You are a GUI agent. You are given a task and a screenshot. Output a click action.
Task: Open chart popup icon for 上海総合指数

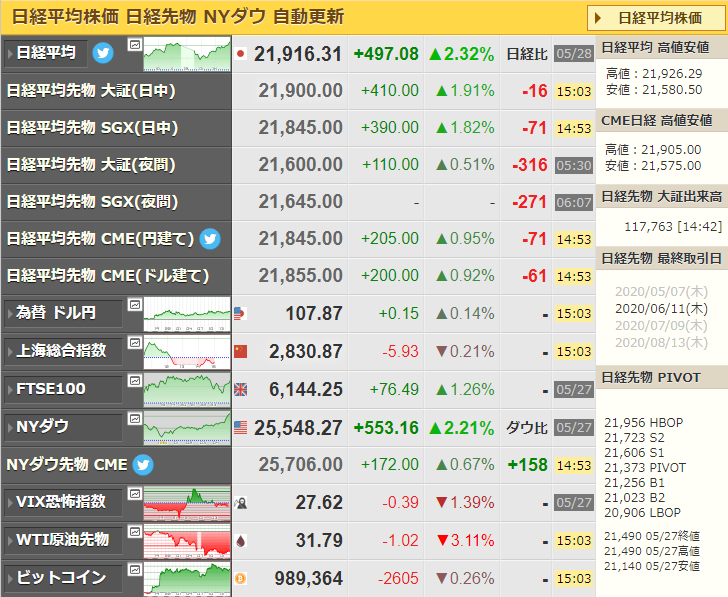tap(135, 343)
